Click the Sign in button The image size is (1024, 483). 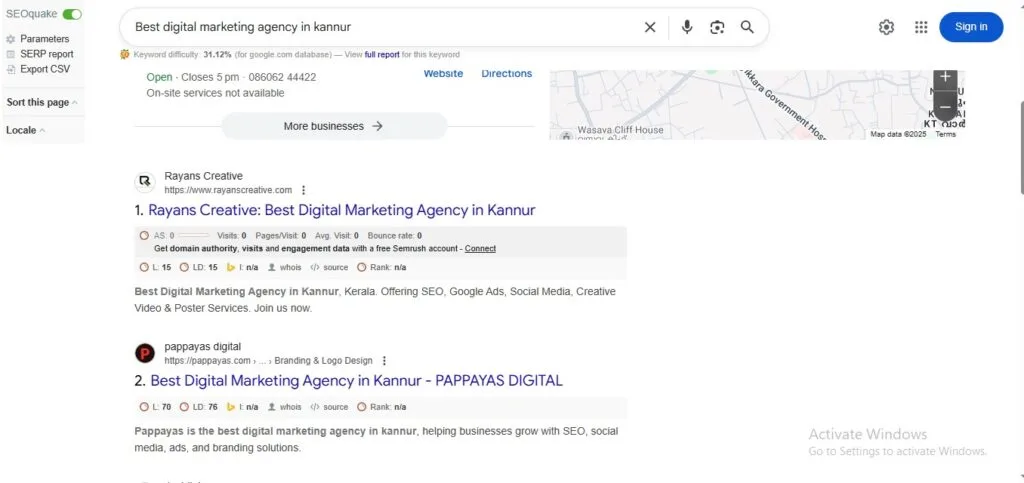[971, 27]
